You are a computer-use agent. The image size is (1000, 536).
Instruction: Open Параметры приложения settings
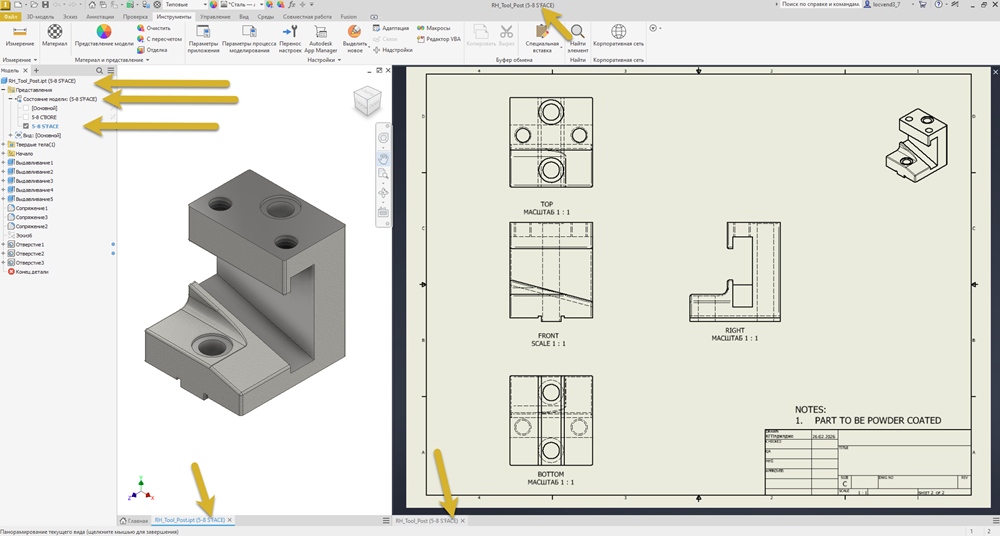point(203,39)
